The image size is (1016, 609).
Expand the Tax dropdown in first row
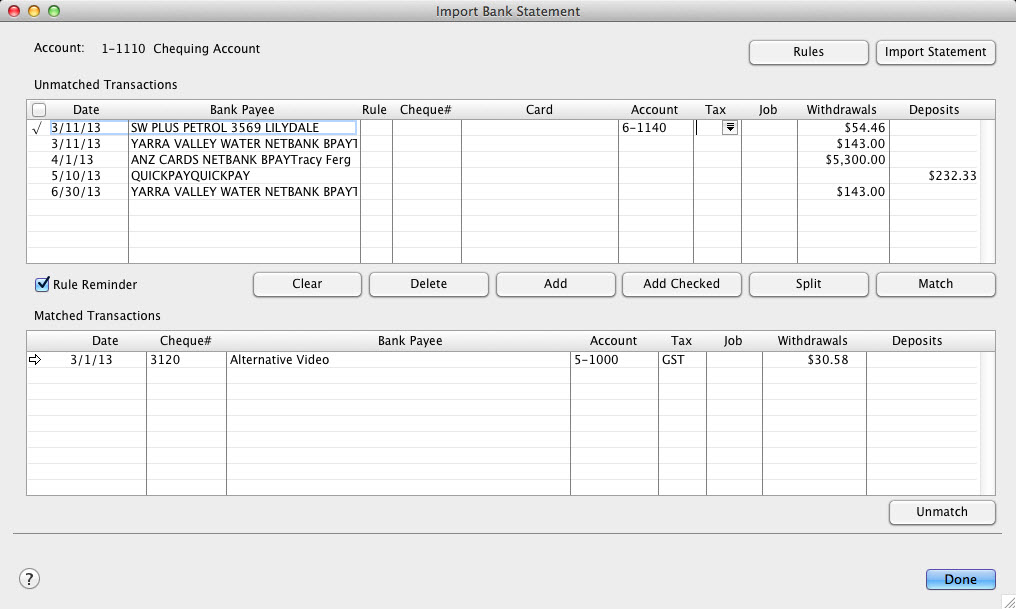click(x=729, y=128)
